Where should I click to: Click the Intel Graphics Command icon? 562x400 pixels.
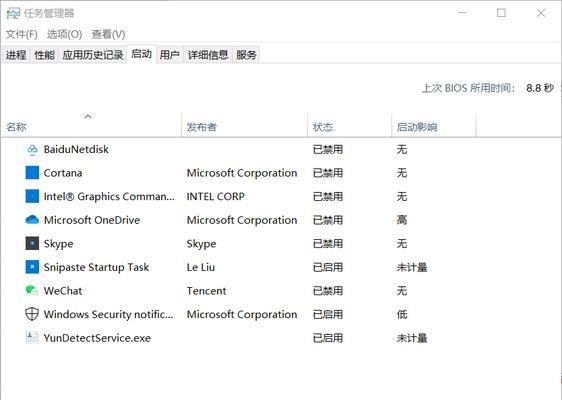tap(32, 196)
